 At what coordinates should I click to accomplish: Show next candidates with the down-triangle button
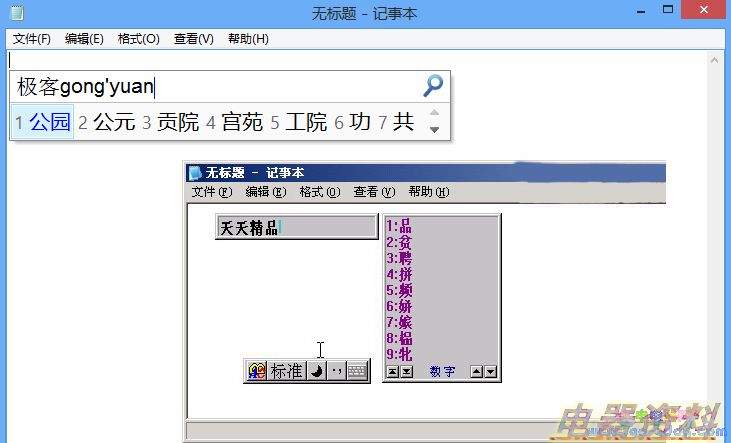(490, 372)
